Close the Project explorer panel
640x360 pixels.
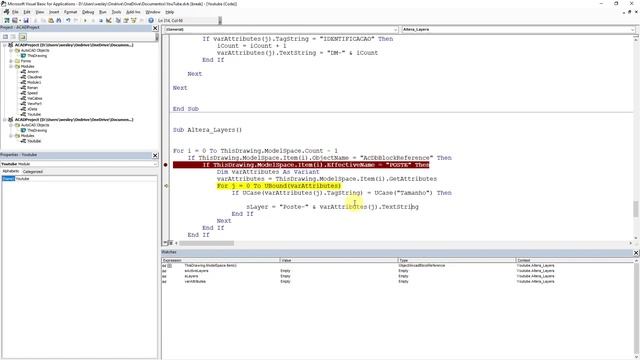tap(155, 28)
